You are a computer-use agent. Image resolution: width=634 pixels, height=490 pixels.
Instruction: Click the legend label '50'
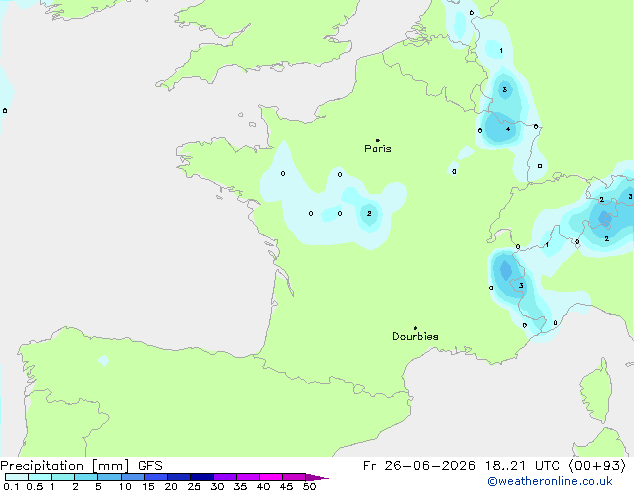[309, 486]
